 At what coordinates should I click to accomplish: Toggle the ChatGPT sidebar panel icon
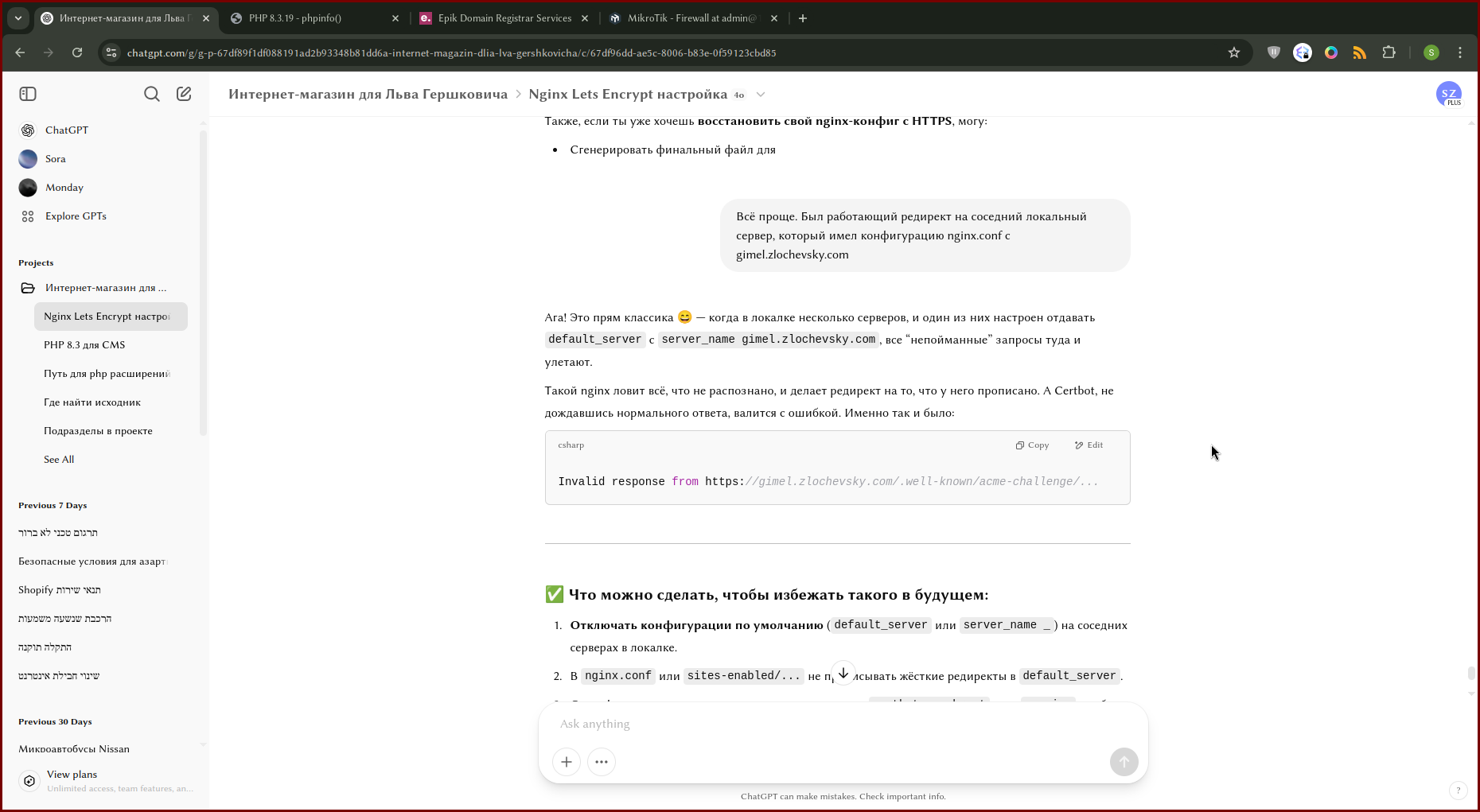click(x=28, y=94)
